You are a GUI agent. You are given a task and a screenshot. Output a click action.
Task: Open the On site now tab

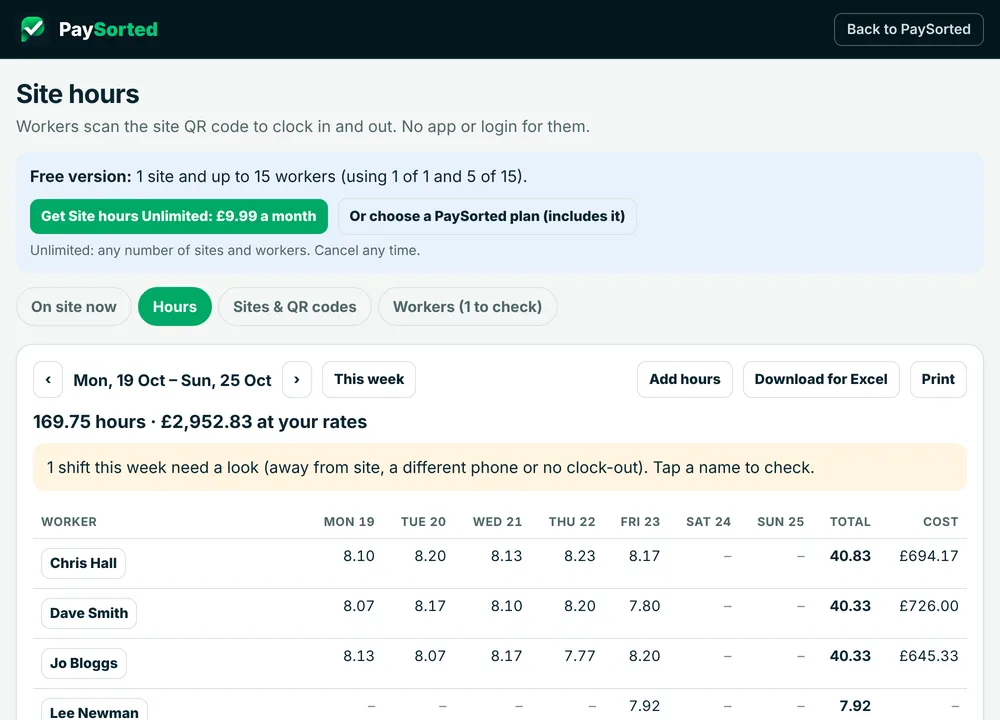[74, 307]
